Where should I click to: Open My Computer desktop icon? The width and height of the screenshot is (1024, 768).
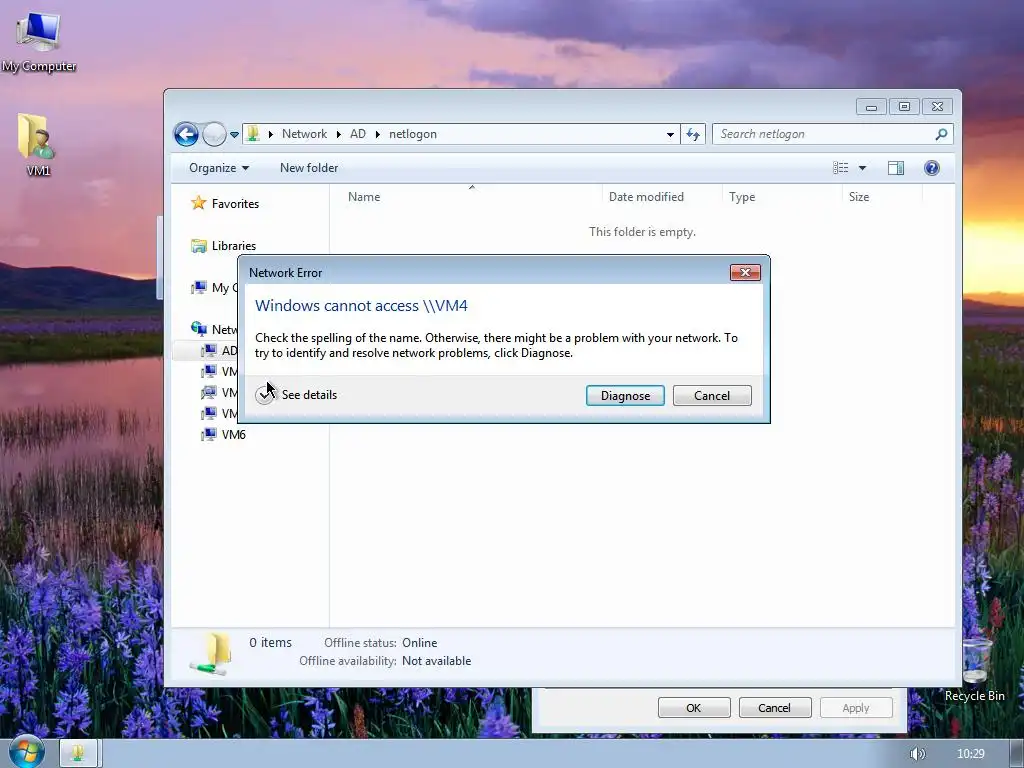(39, 40)
